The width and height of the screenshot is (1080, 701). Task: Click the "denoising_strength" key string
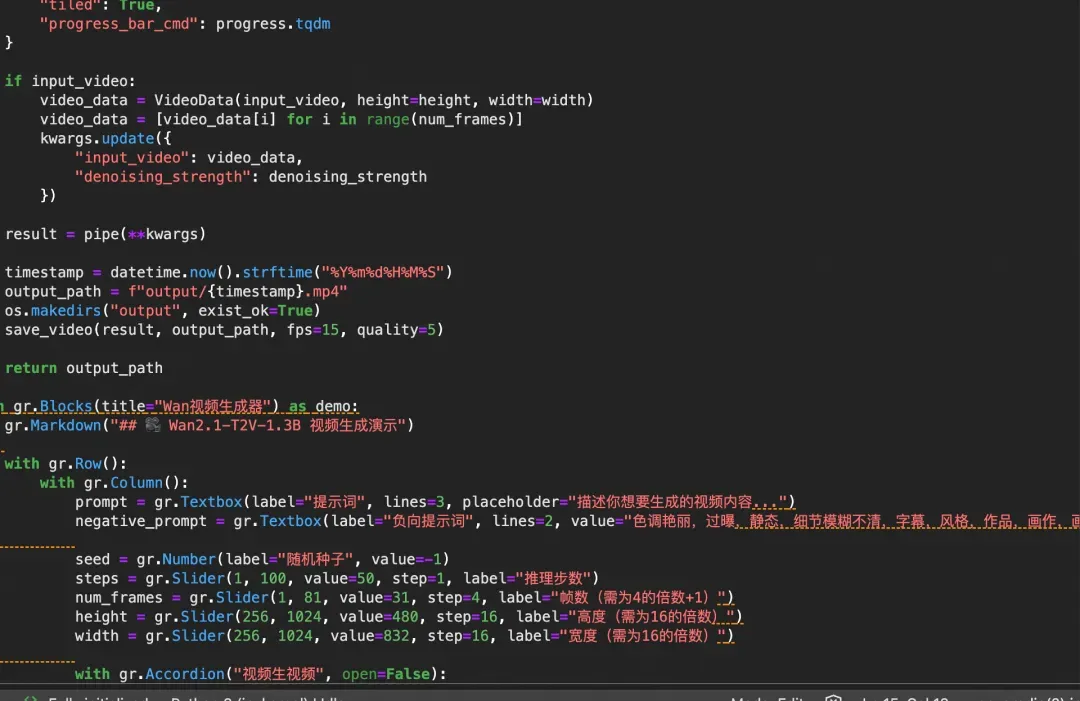pyautogui.click(x=163, y=177)
